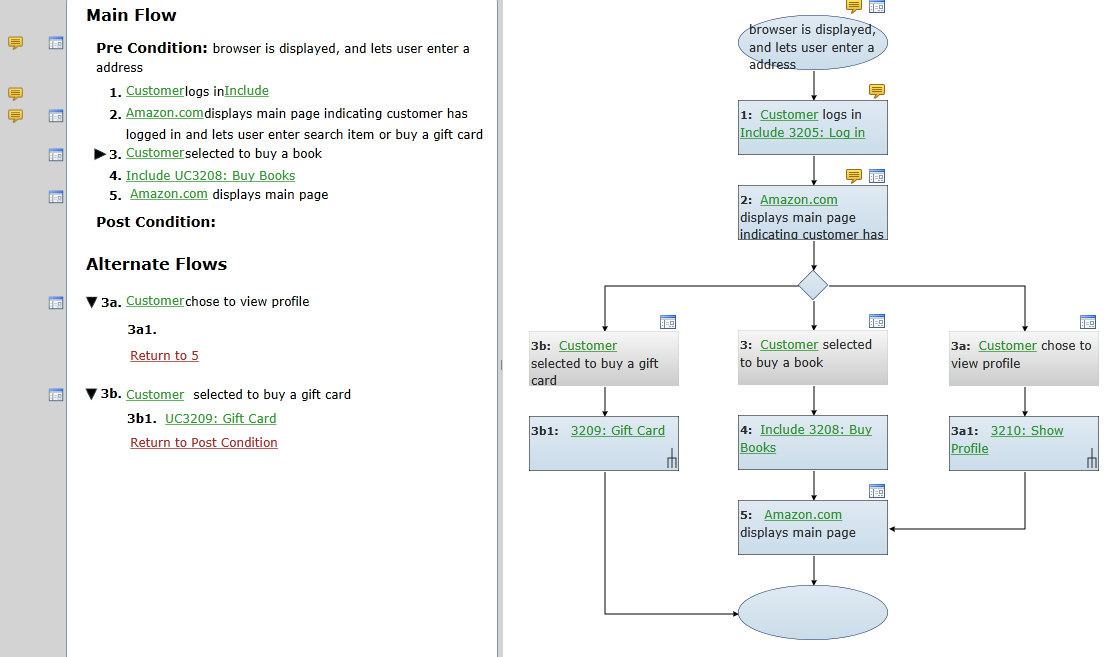Click comment icon beside Pre Condition row

click(x=15, y=43)
